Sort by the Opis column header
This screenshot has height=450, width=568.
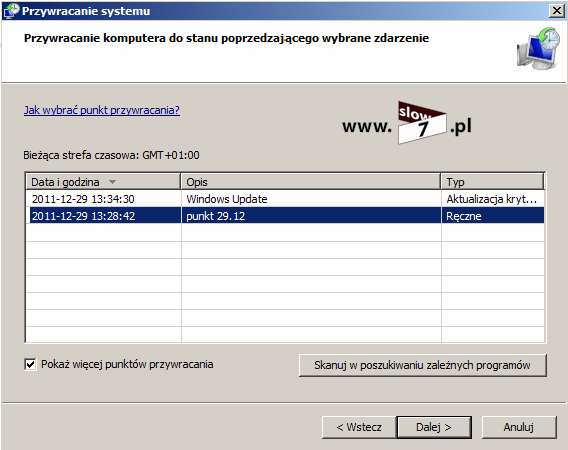click(311, 181)
